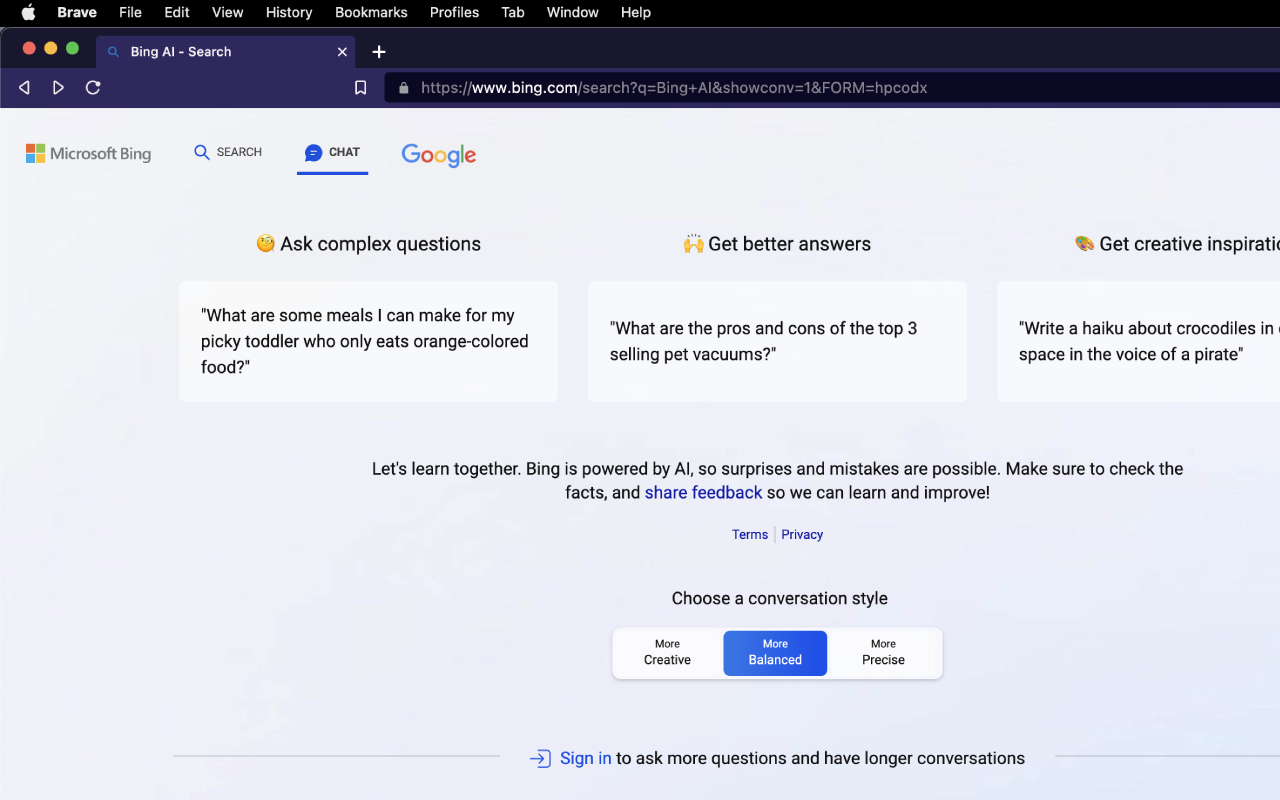Image resolution: width=1280 pixels, height=800 pixels.
Task: Go forward to next page
Action: [x=59, y=88]
